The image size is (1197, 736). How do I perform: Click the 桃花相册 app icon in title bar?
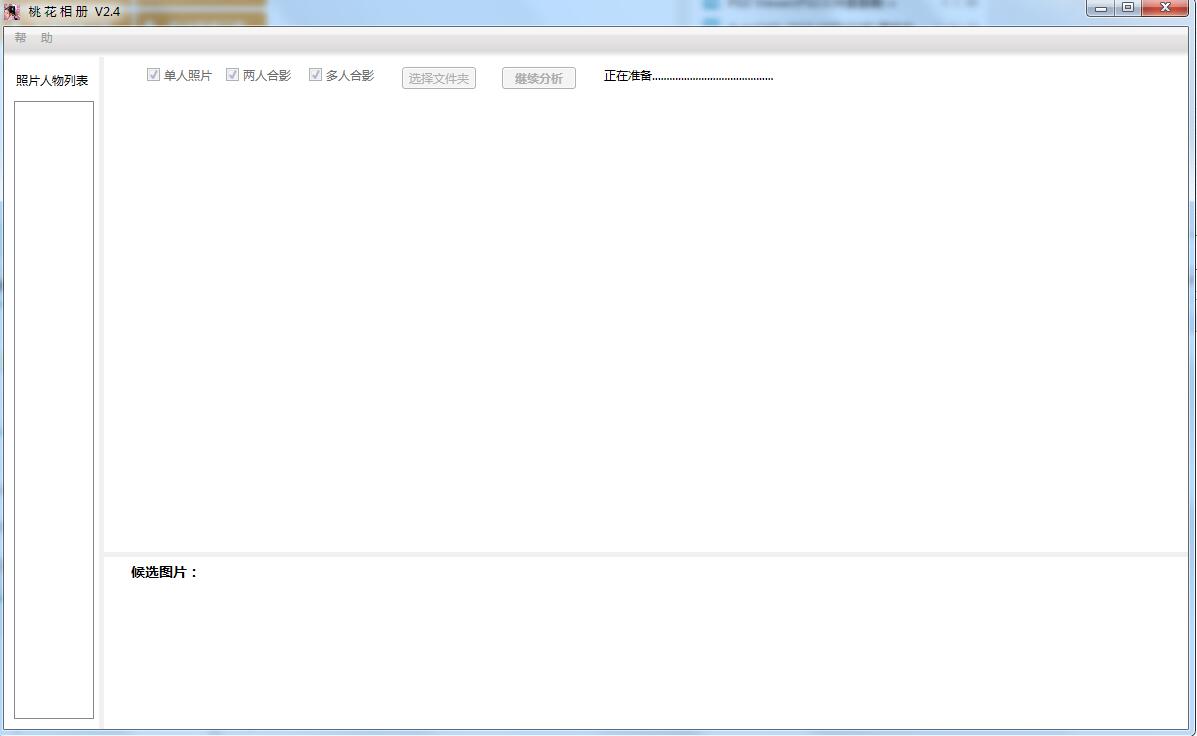click(12, 12)
